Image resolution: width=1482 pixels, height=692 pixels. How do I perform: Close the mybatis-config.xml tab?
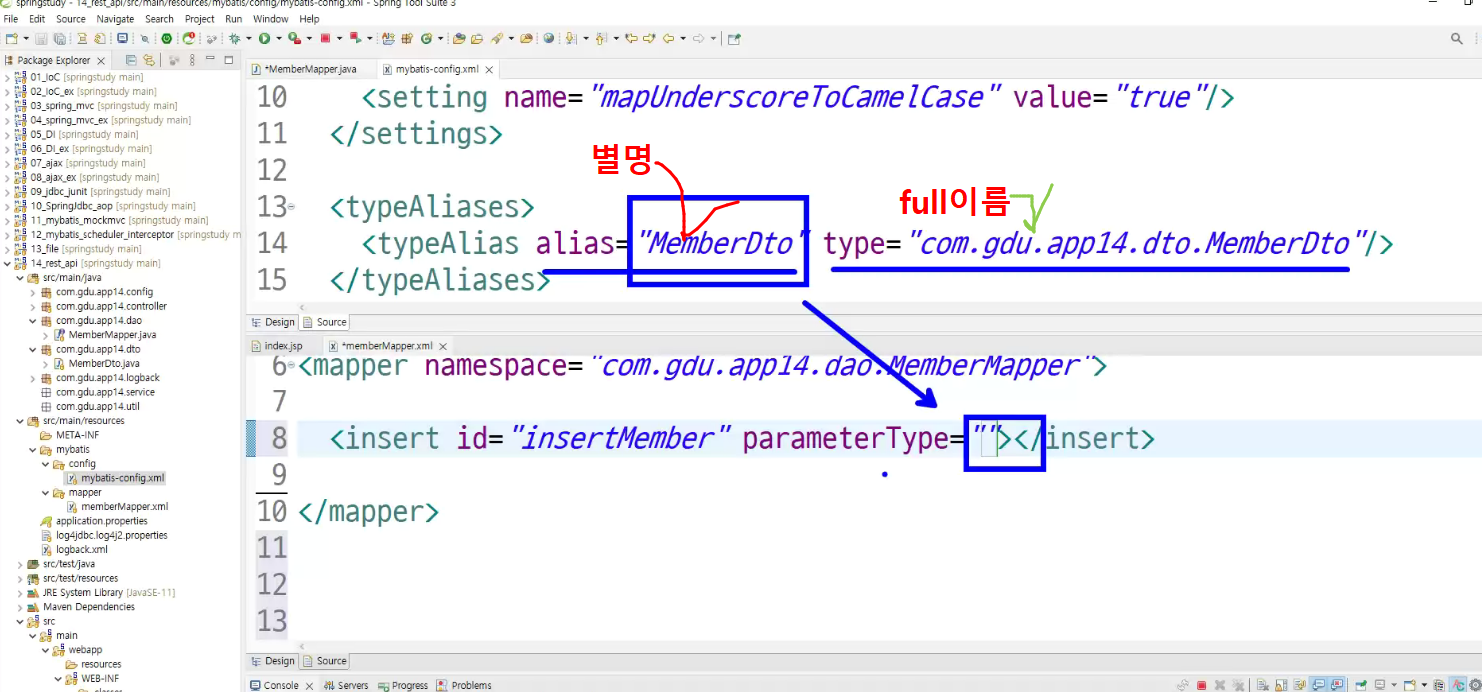click(x=489, y=70)
